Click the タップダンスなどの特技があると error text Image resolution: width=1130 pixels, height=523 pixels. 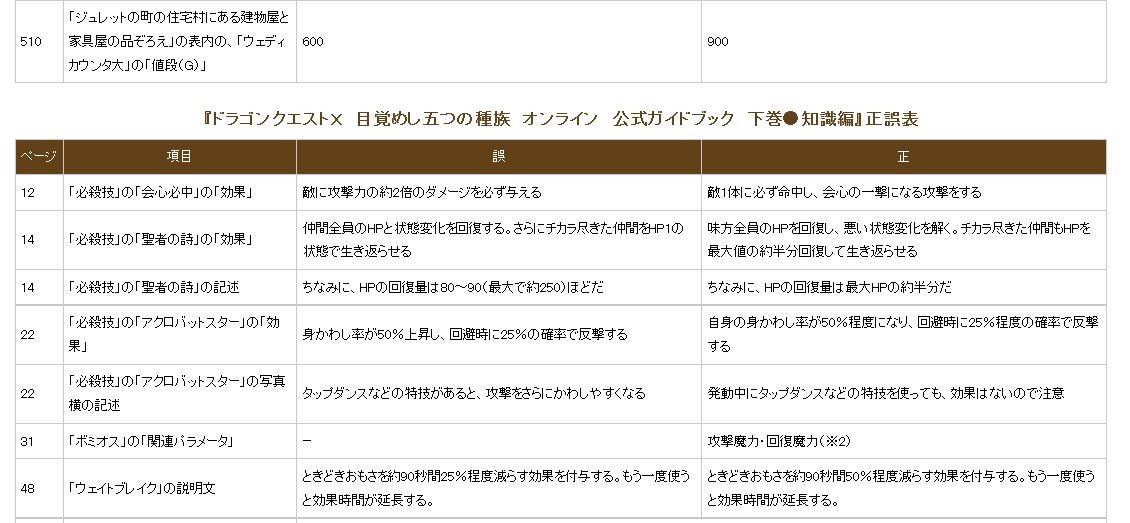[x=473, y=394]
